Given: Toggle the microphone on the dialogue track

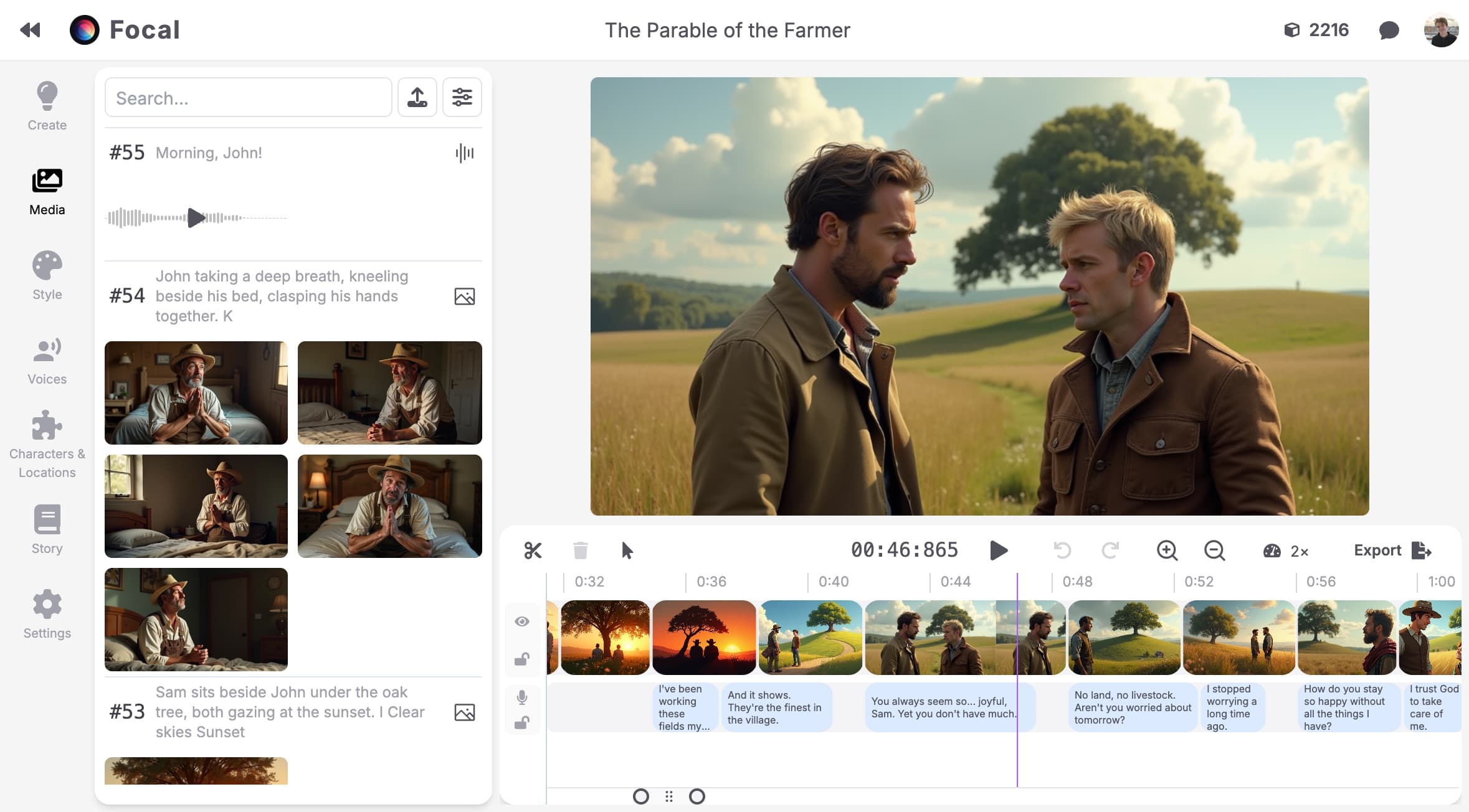Looking at the screenshot, I should pos(522,697).
